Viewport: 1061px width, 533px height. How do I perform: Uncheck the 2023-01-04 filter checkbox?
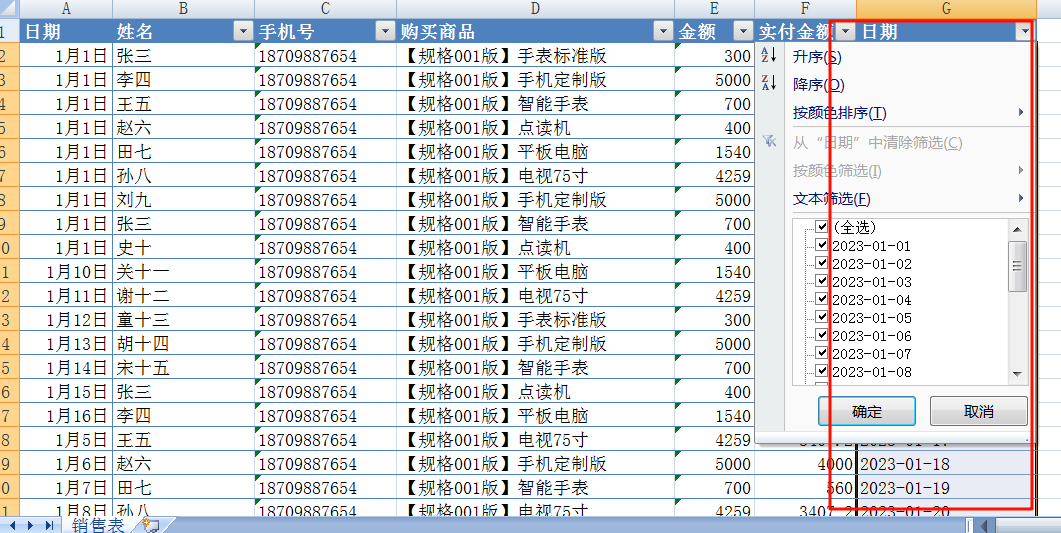point(822,299)
